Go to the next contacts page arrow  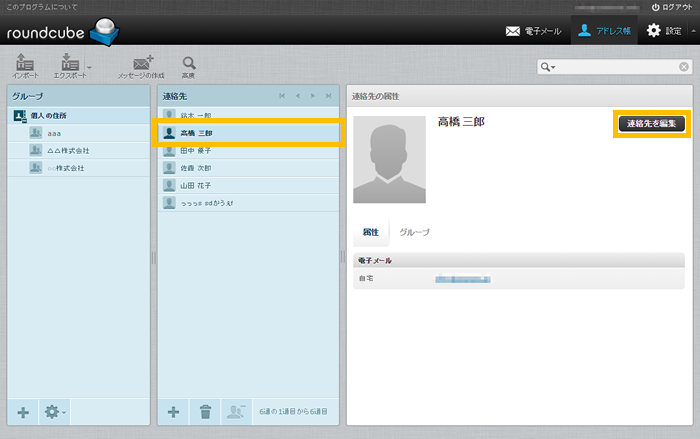(312, 96)
